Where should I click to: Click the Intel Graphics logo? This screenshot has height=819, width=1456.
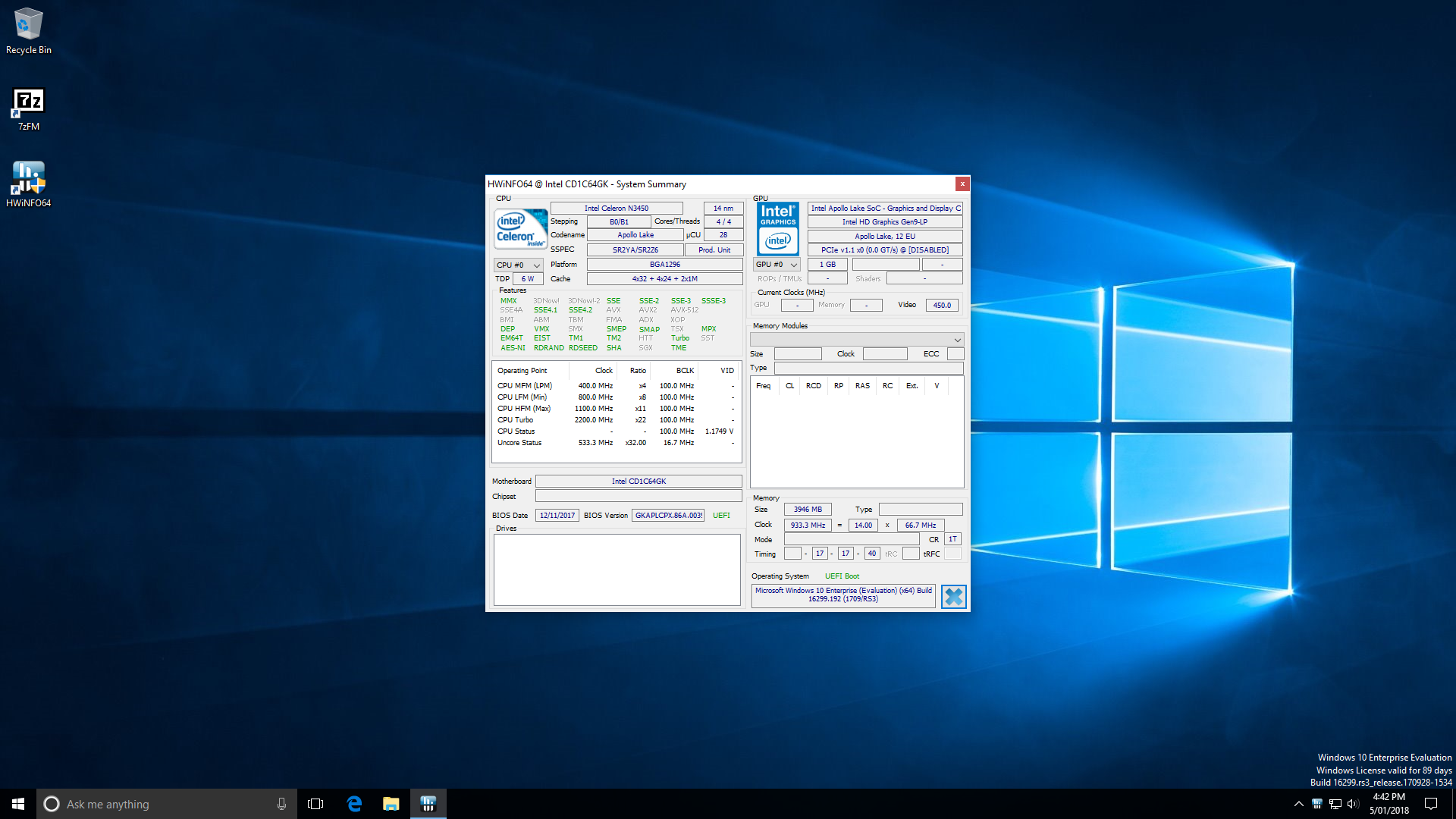coord(778,229)
